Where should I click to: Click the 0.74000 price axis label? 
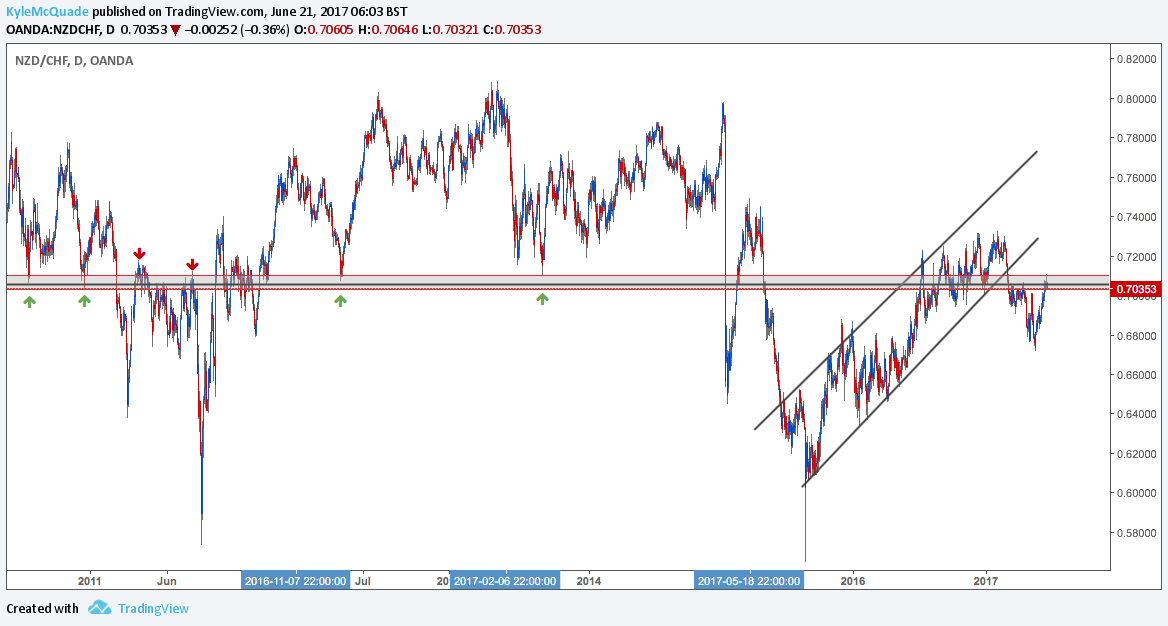click(x=1136, y=218)
